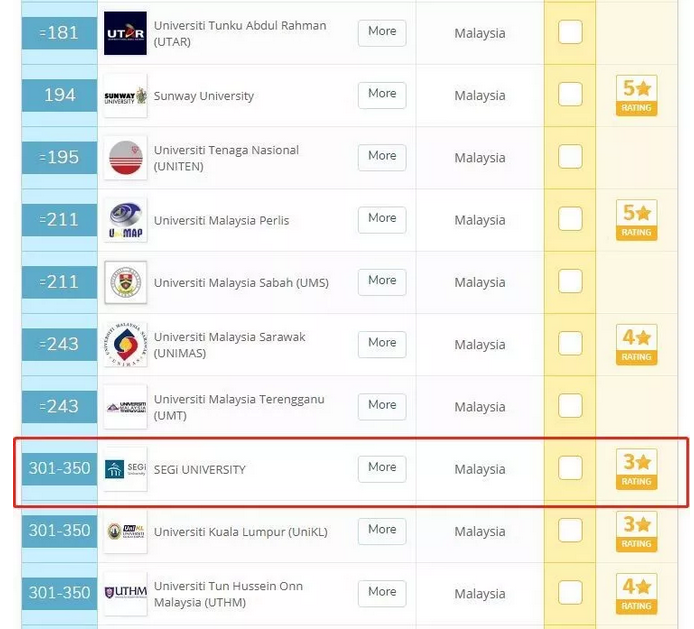Tick the compare checkbox for Sunway University
Image resolution: width=694 pixels, height=629 pixels.
[570, 95]
